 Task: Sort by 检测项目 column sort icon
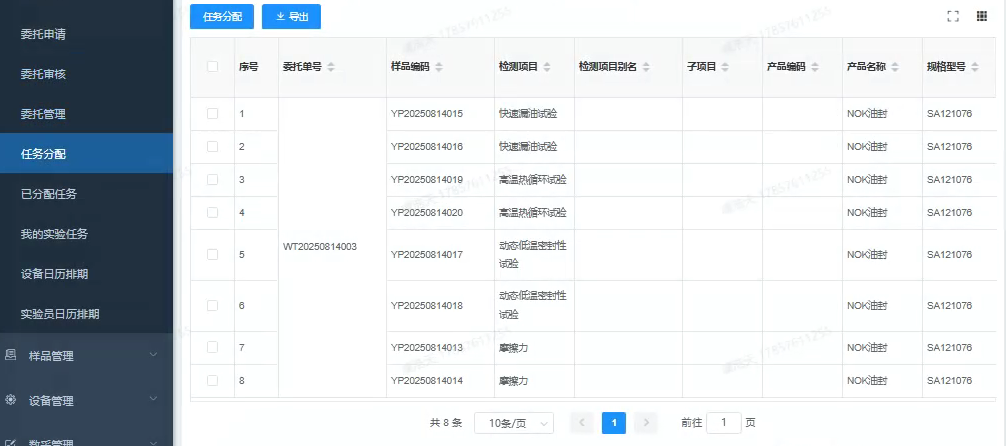pyautogui.click(x=547, y=67)
